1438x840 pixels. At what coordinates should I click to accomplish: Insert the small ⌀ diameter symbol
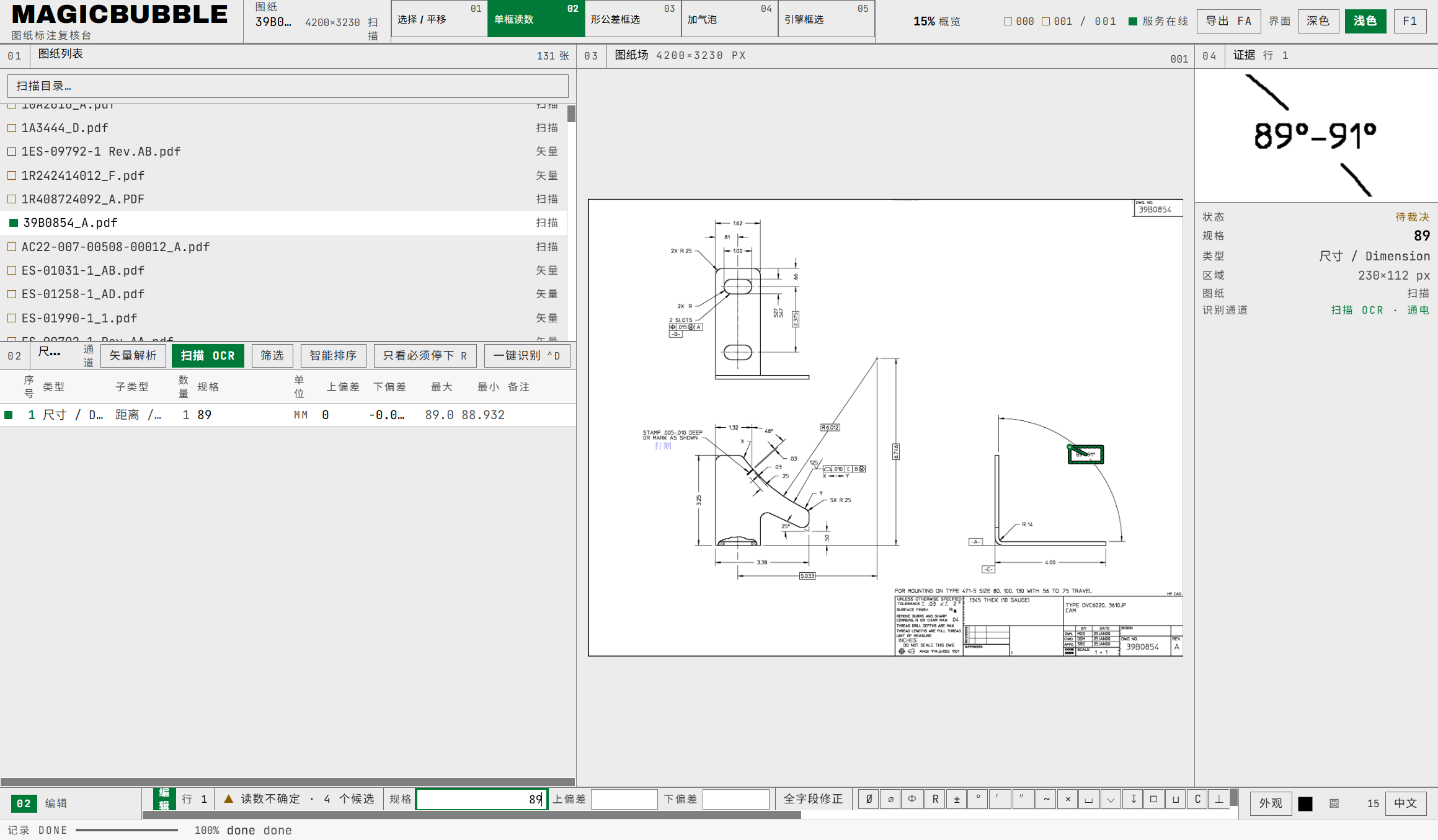click(890, 799)
